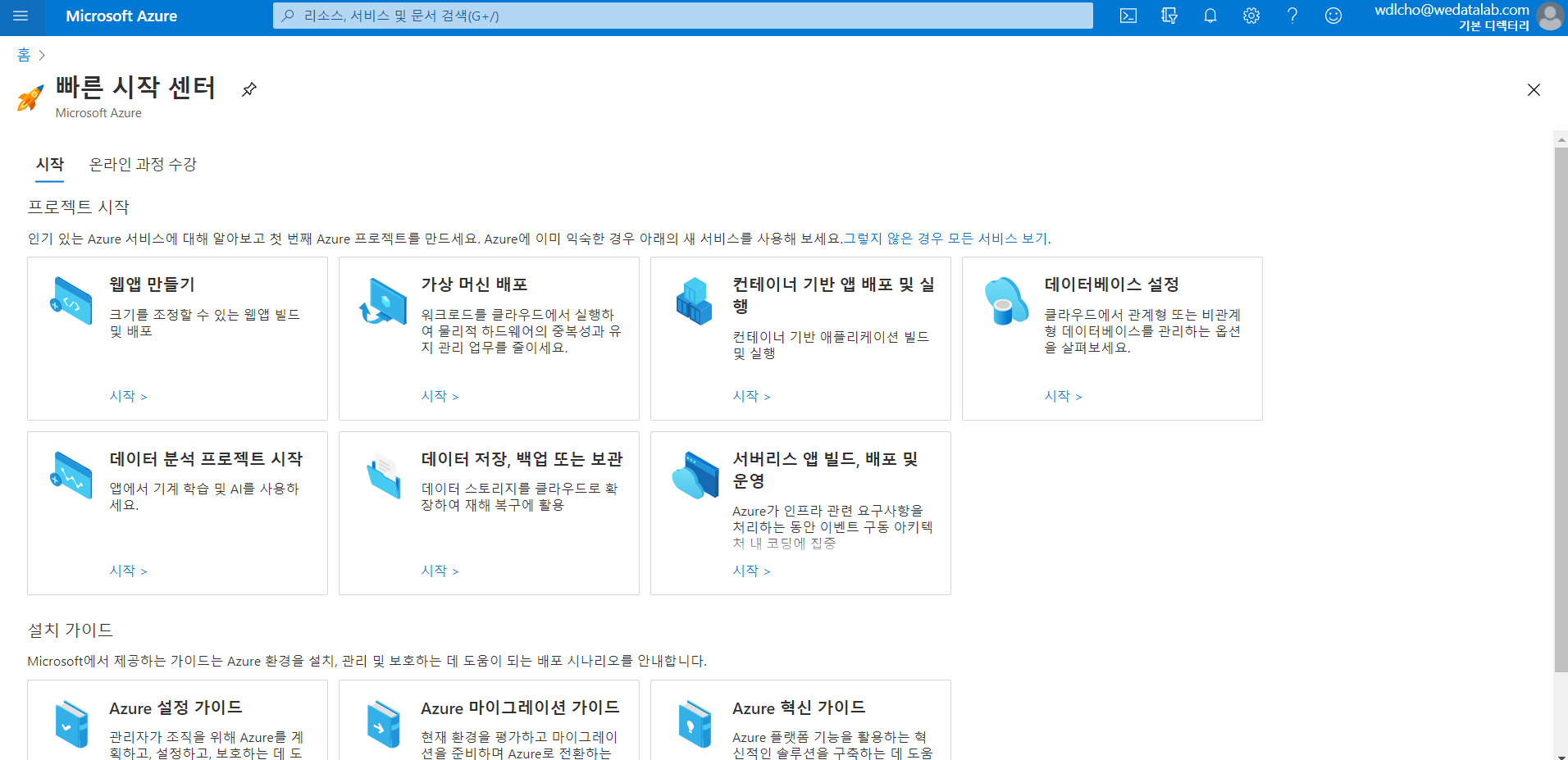Start the 데이터베이스 설정 project
Screen dimensions: 1568x760
(x=1064, y=396)
